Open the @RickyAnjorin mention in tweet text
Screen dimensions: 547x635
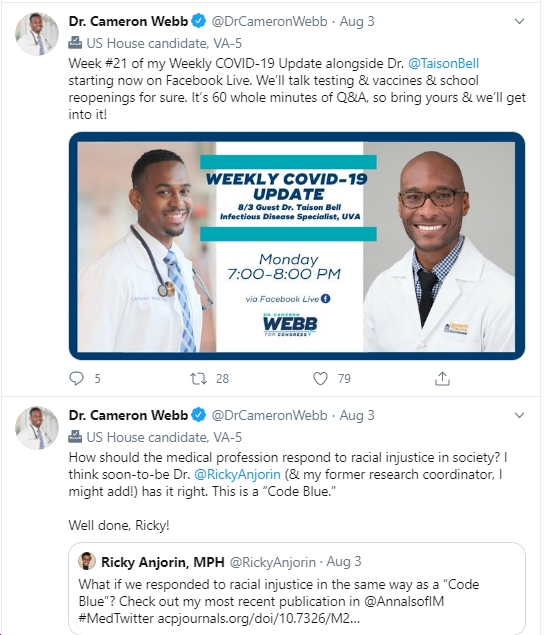tap(237, 474)
